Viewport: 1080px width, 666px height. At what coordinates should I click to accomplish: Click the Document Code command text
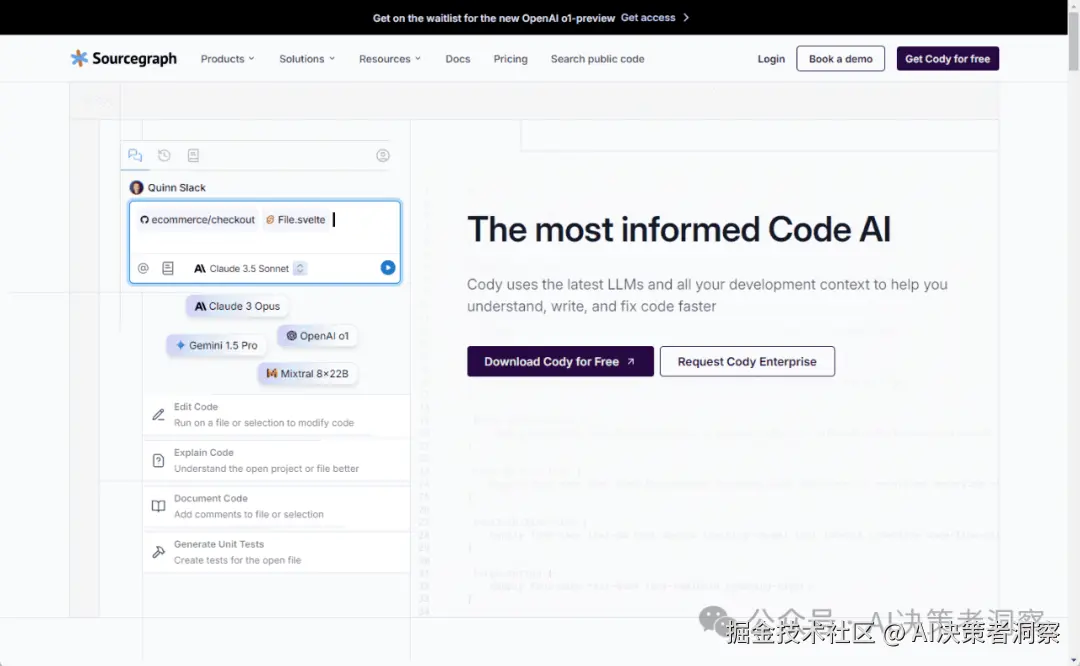click(x=210, y=499)
